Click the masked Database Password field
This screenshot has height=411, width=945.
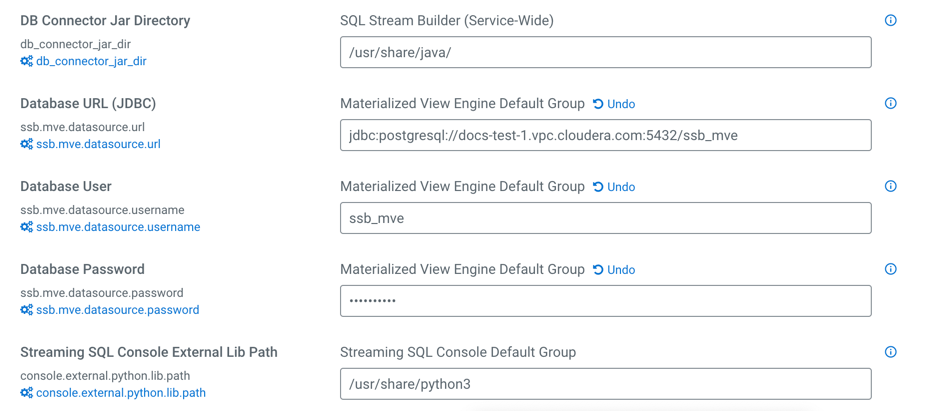pos(605,301)
